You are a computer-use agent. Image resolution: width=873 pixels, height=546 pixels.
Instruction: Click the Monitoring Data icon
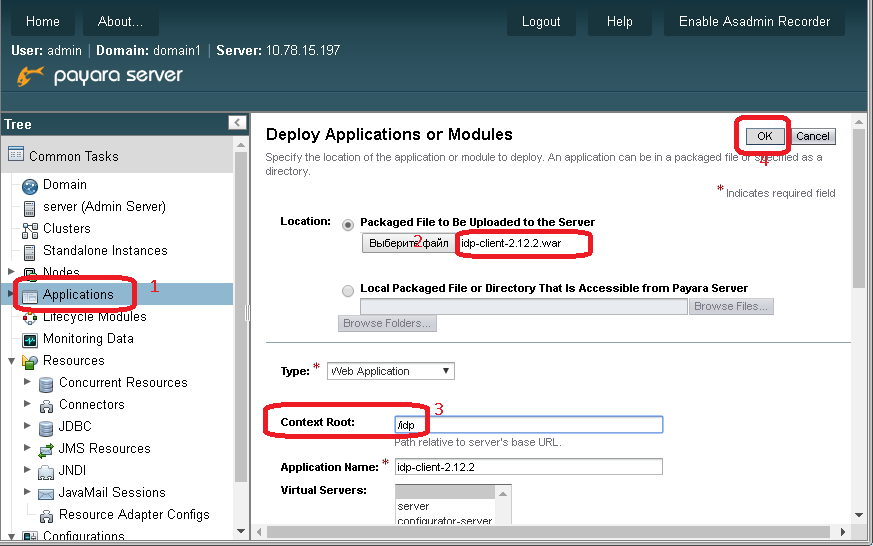(30, 340)
